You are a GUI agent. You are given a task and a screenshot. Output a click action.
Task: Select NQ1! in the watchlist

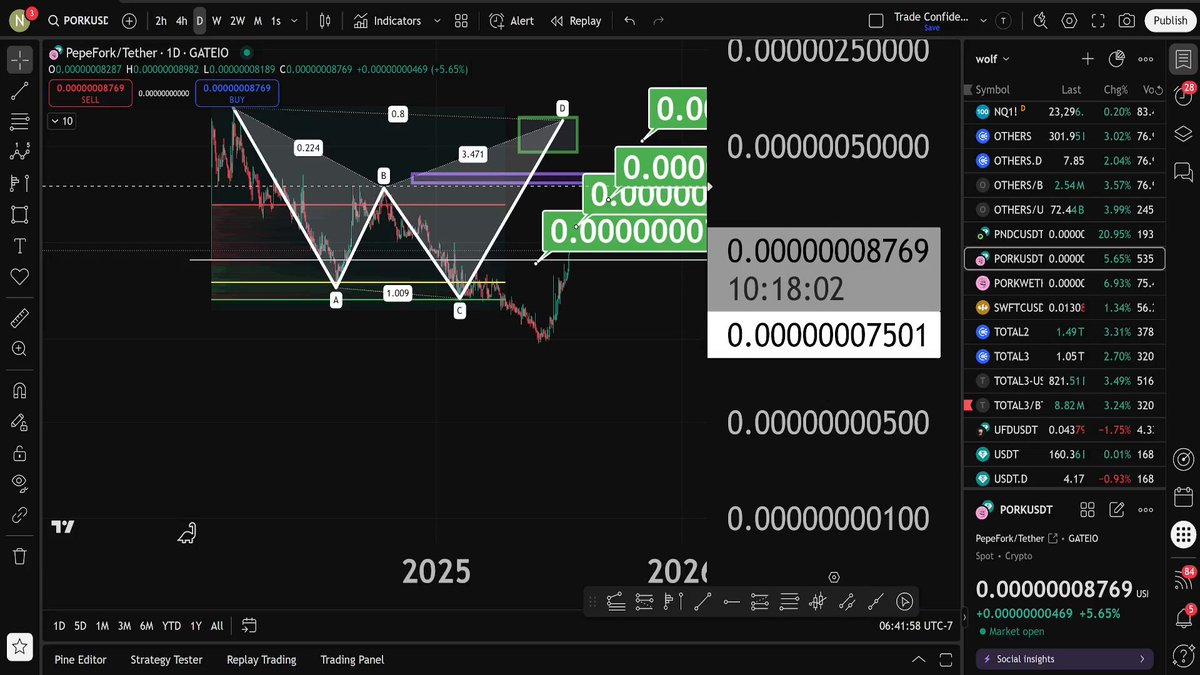click(x=1064, y=112)
